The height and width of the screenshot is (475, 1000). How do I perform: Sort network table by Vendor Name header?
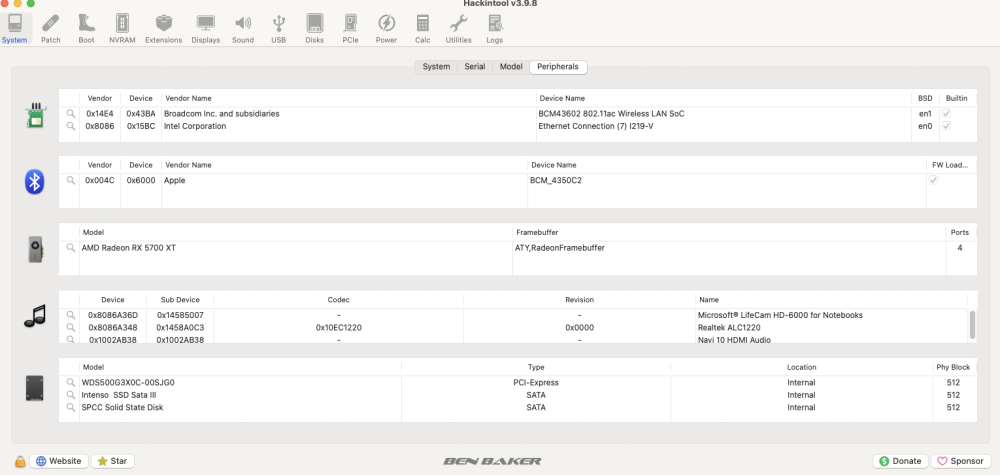(x=188, y=98)
